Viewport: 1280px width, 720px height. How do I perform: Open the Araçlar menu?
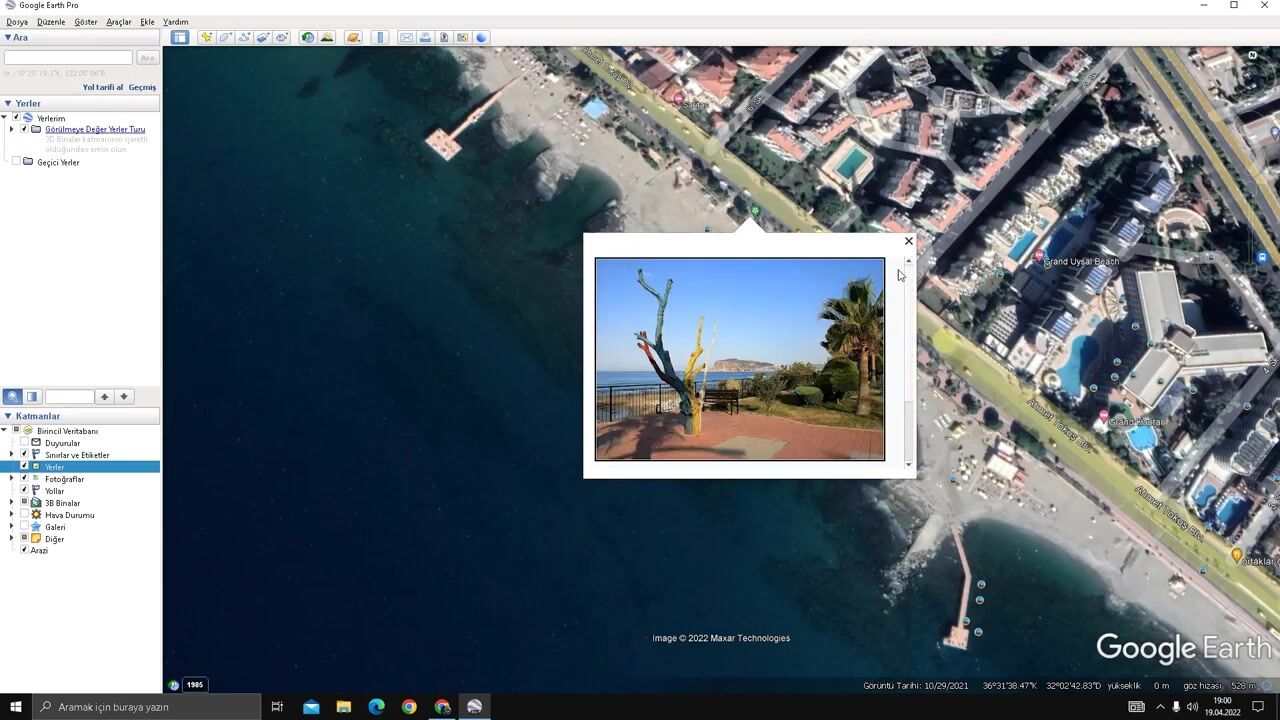click(119, 21)
